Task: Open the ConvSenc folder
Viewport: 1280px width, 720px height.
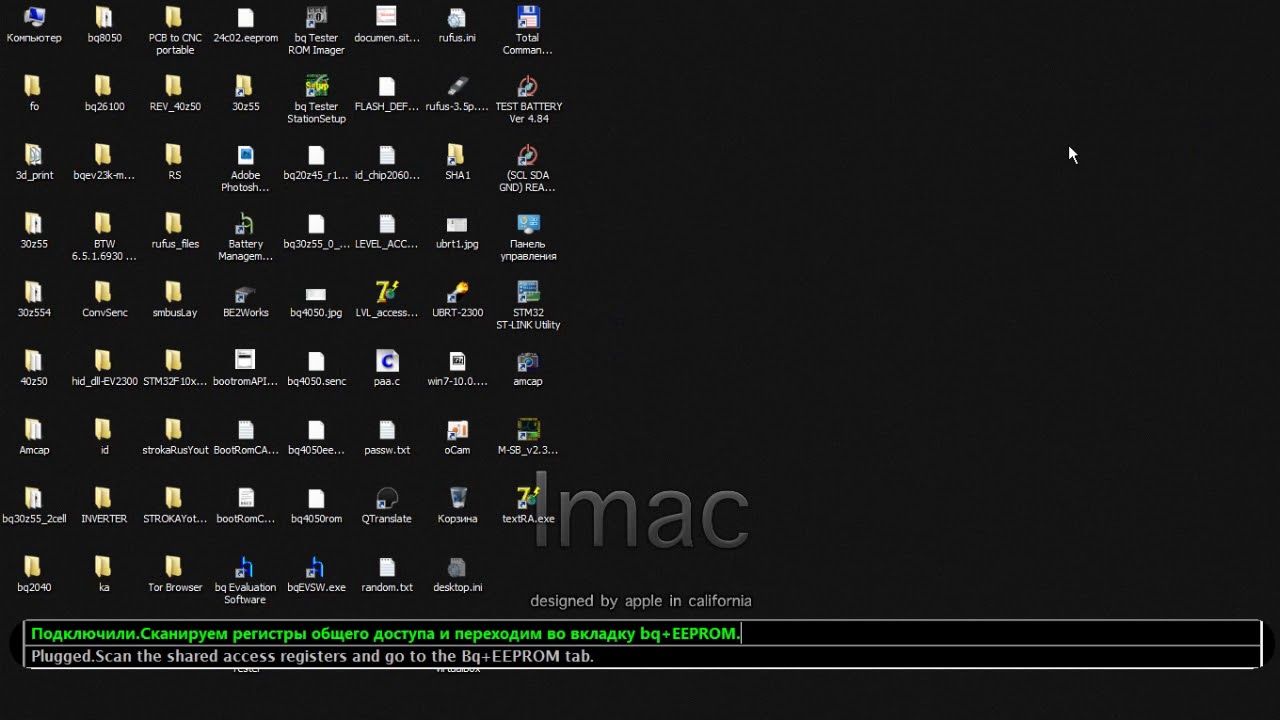Action: [104, 299]
